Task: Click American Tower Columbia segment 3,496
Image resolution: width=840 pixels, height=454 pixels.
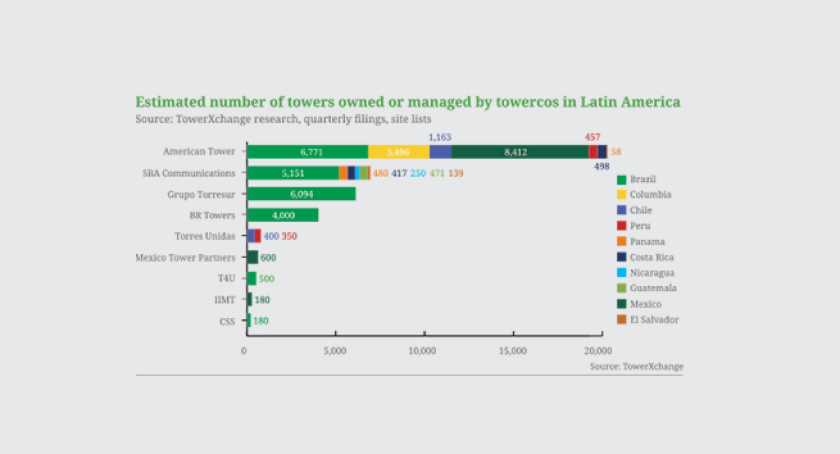Action: point(399,152)
